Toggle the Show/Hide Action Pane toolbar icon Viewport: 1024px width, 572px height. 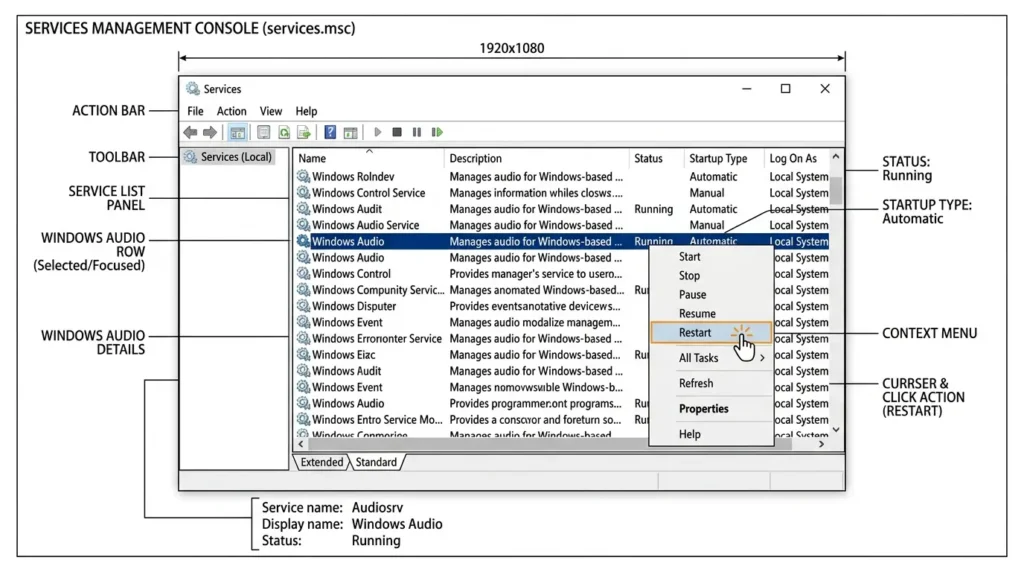pyautogui.click(x=351, y=133)
